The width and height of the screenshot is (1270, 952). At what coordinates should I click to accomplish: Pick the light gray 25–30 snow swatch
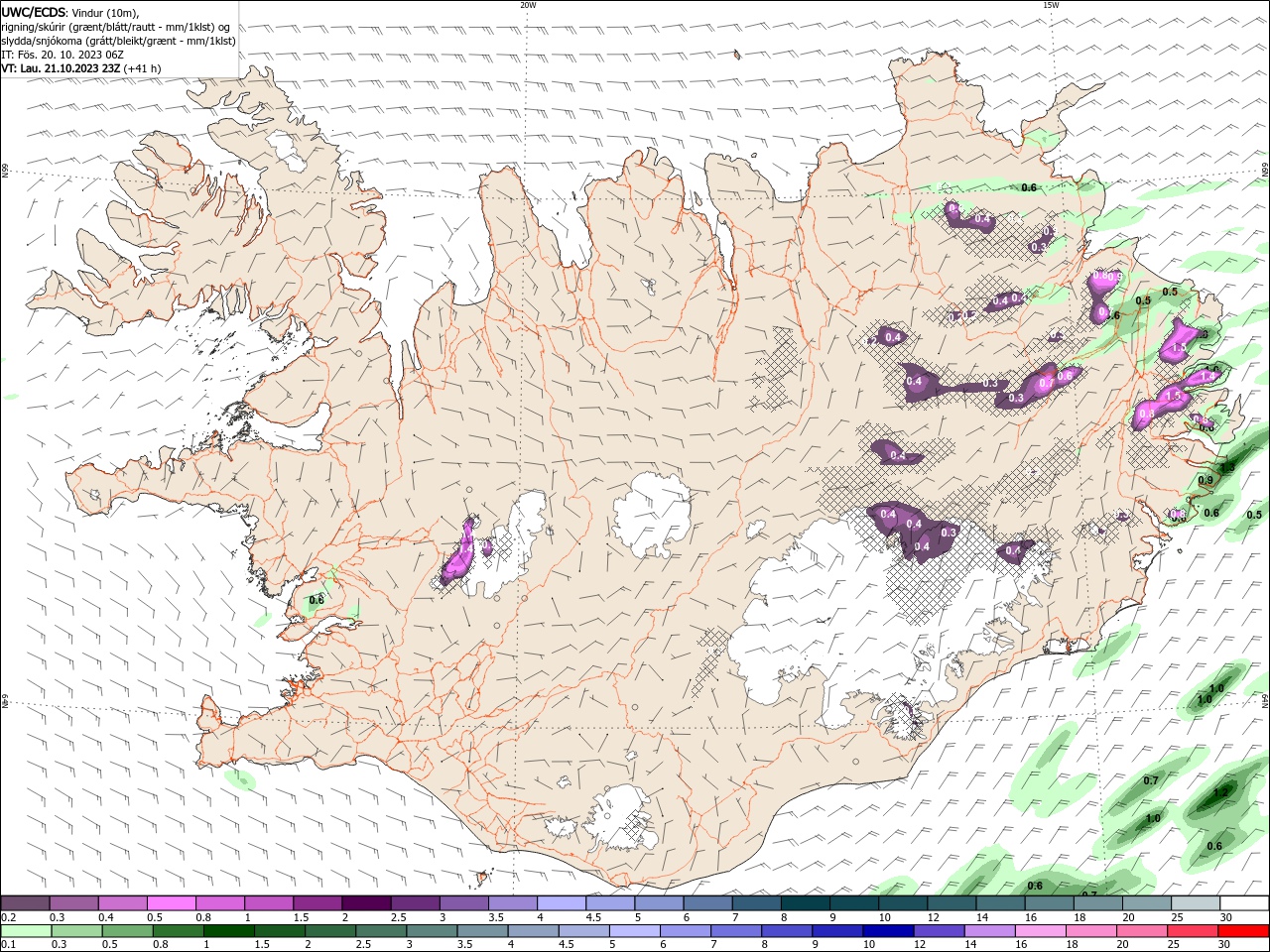pyautogui.click(x=1196, y=903)
